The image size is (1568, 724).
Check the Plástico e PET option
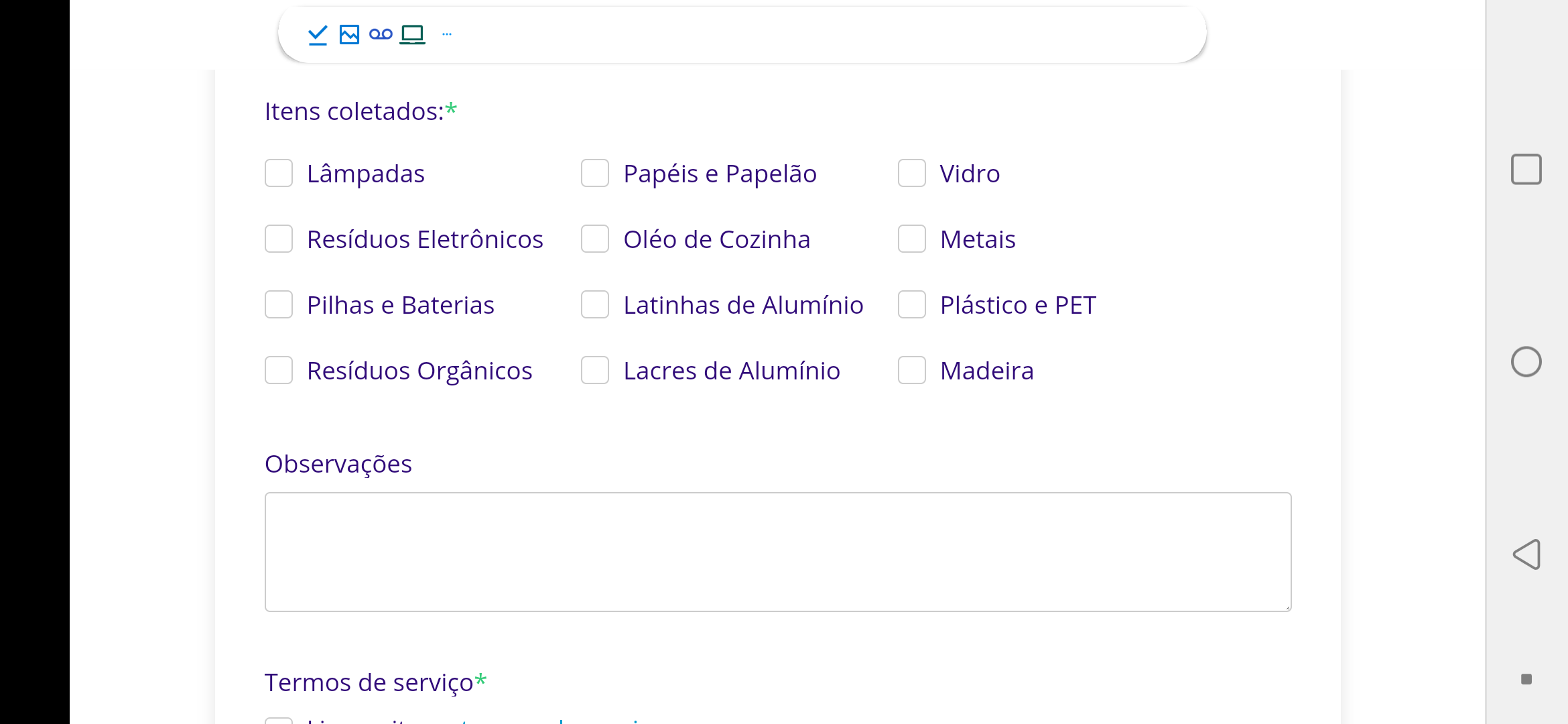click(911, 304)
